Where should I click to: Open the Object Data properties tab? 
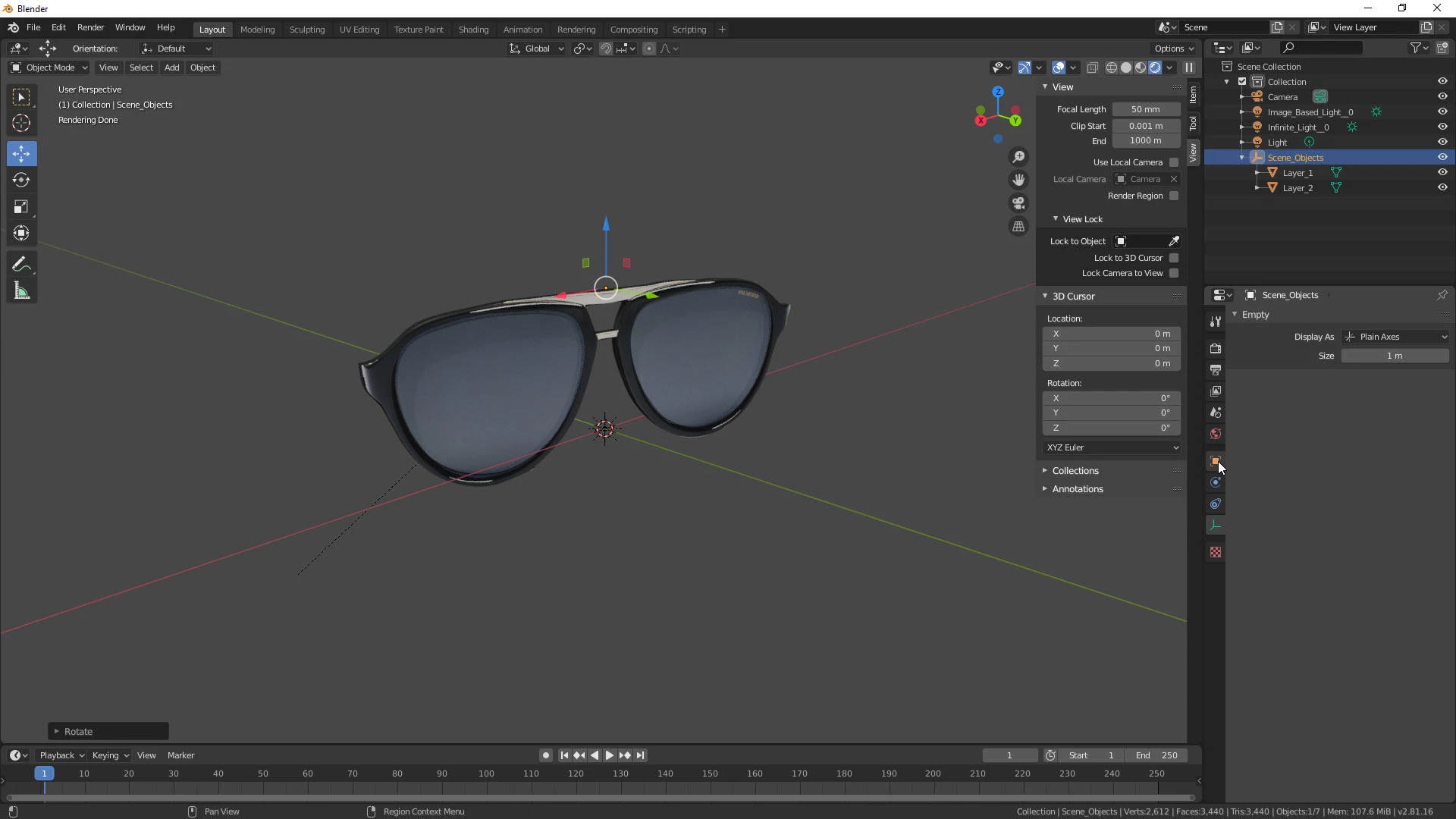point(1216,525)
